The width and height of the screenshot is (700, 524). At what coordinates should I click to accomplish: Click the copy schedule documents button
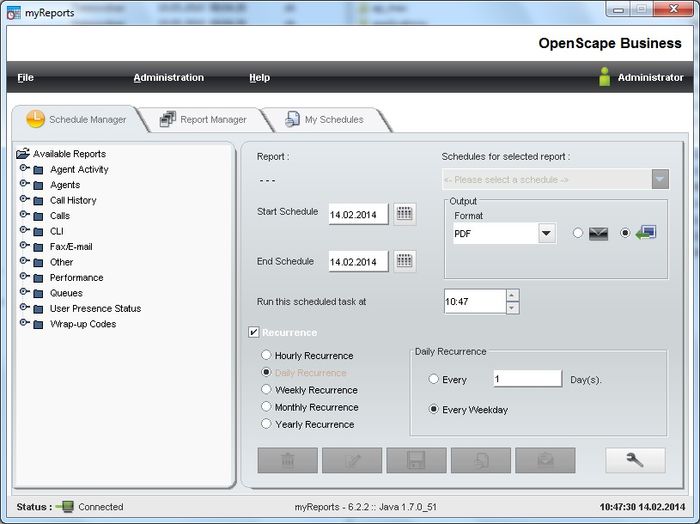481,460
